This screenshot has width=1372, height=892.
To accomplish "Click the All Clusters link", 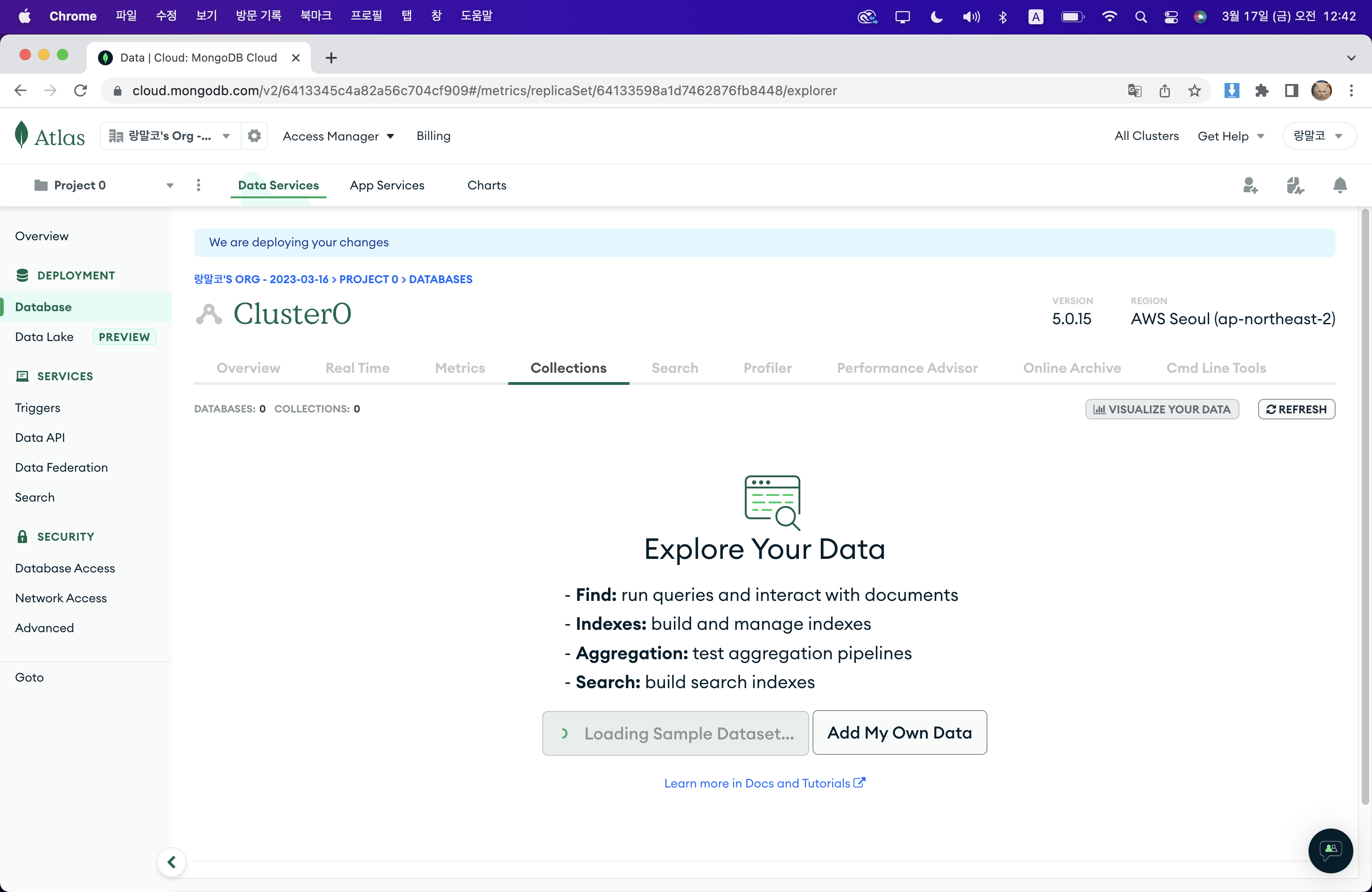I will pyautogui.click(x=1146, y=136).
